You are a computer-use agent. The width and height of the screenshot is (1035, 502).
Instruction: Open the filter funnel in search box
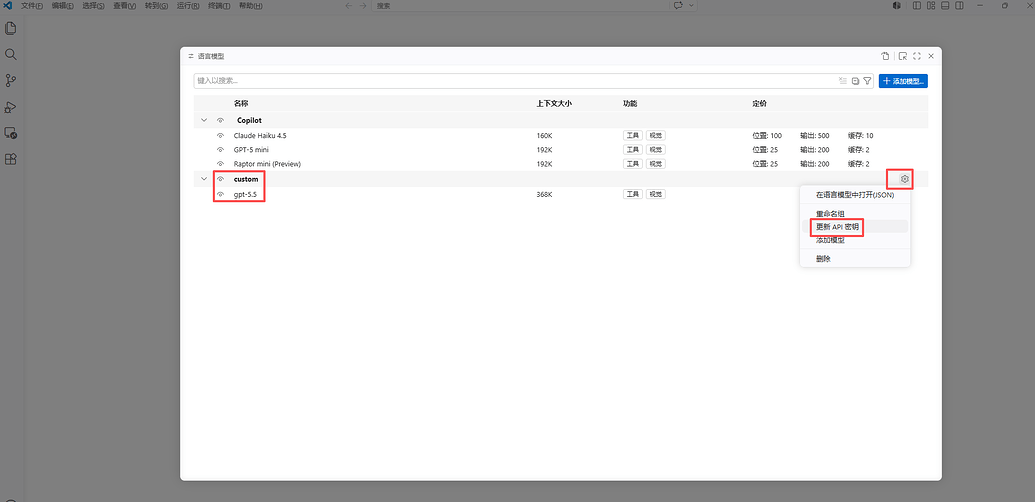tap(867, 81)
